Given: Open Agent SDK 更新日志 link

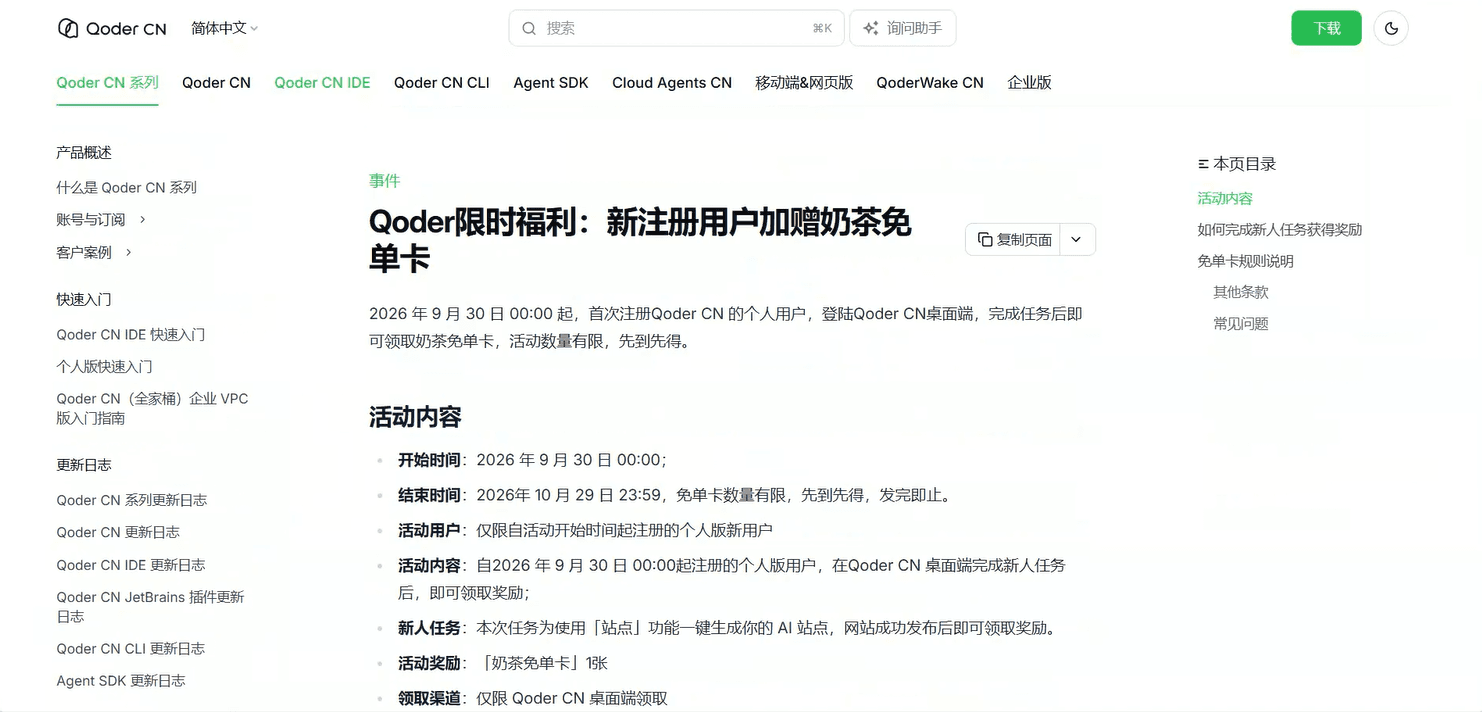Looking at the screenshot, I should (120, 680).
